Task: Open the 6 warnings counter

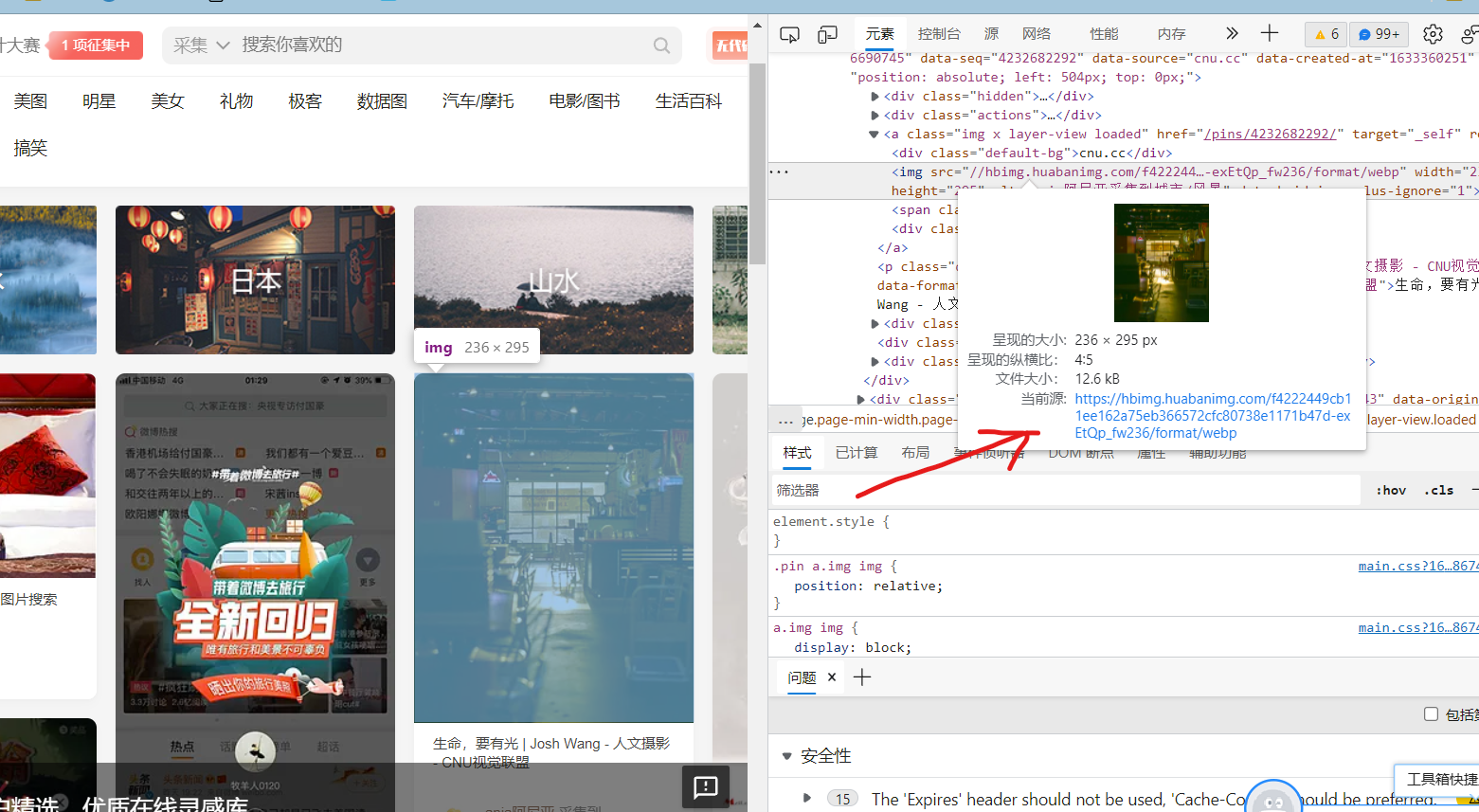Action: click(1326, 34)
